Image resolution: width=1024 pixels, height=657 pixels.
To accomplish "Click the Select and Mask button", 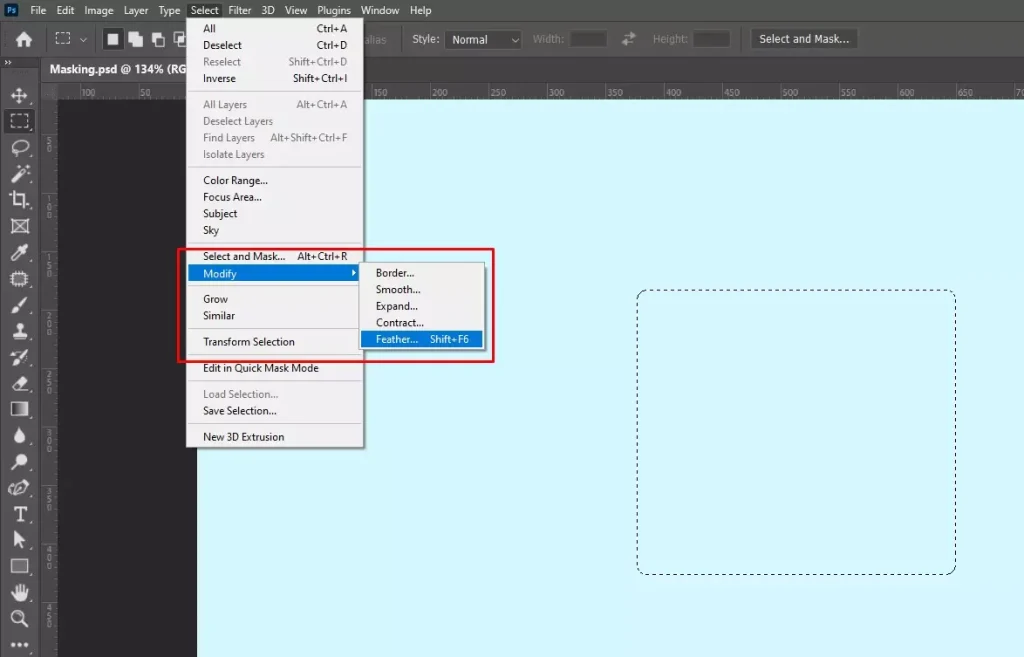I will pyautogui.click(x=803, y=39).
